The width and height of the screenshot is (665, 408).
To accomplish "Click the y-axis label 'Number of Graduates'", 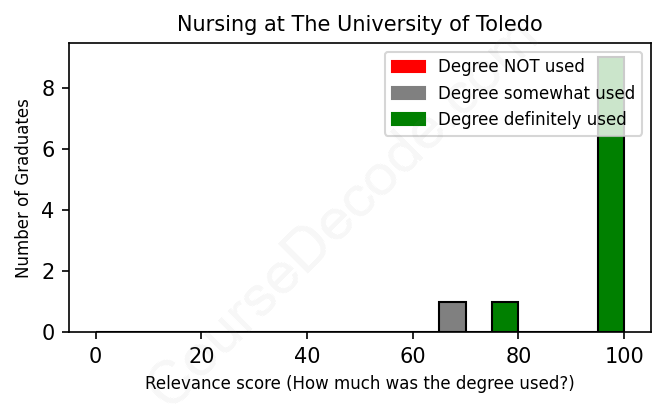I will pos(22,188).
